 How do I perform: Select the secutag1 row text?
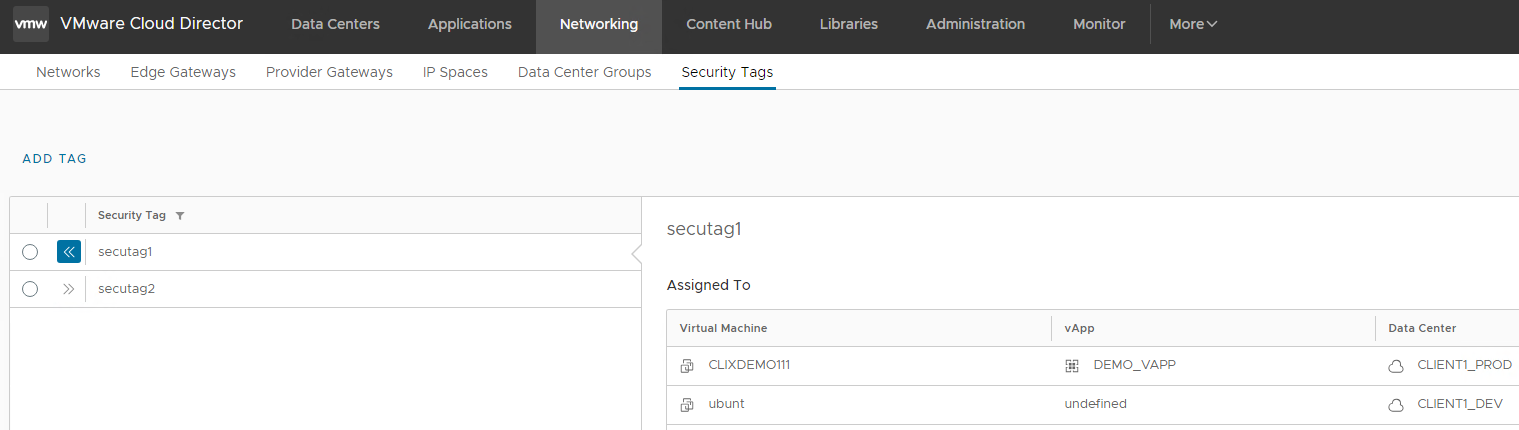tap(125, 252)
